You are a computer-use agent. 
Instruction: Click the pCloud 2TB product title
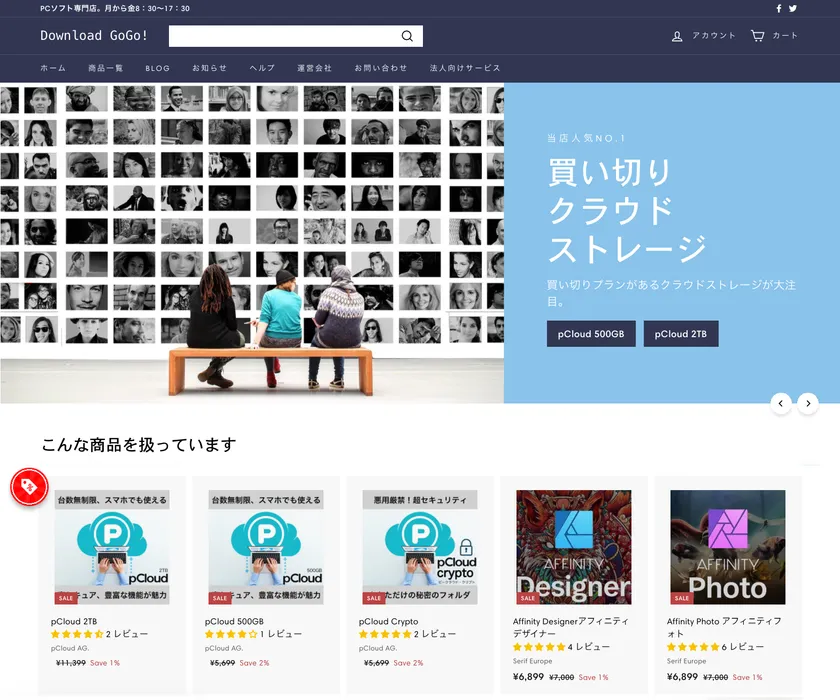(x=74, y=621)
